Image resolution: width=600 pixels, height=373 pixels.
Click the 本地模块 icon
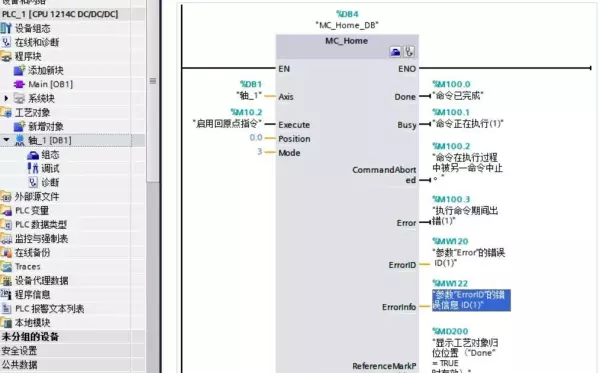6,323
